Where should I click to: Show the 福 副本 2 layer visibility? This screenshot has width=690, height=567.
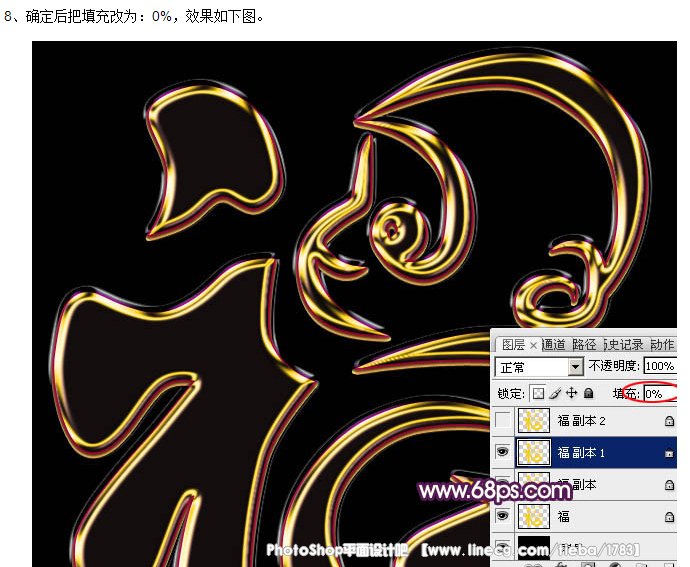(x=503, y=422)
